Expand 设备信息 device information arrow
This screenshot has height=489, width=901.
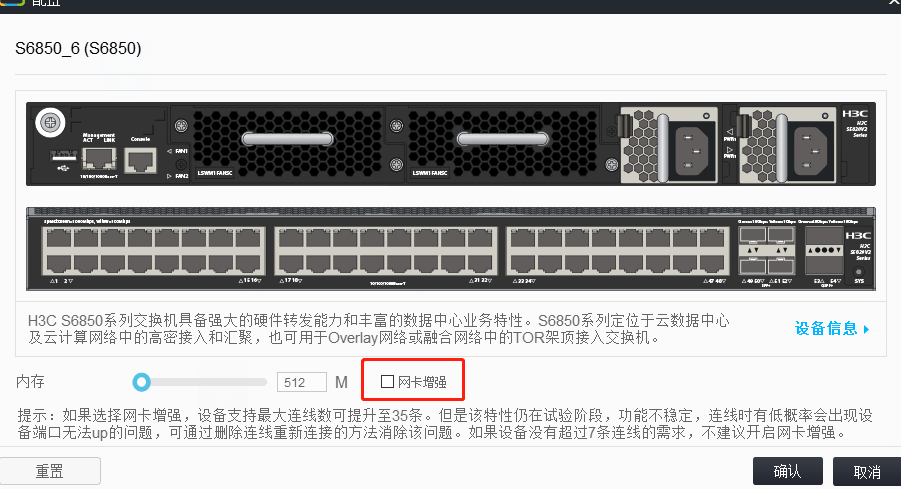pyautogui.click(x=867, y=329)
